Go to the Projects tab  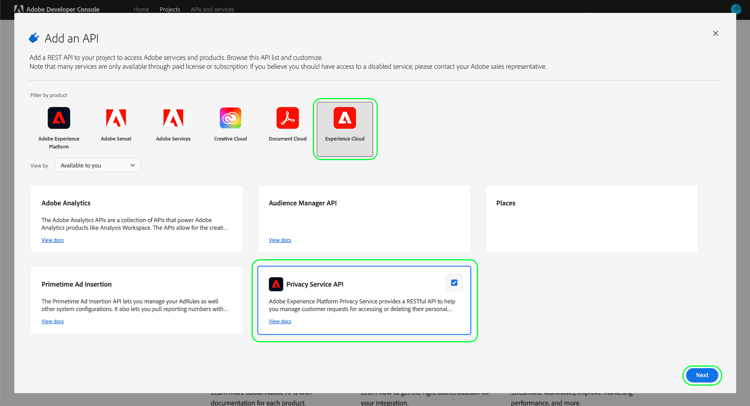170,9
